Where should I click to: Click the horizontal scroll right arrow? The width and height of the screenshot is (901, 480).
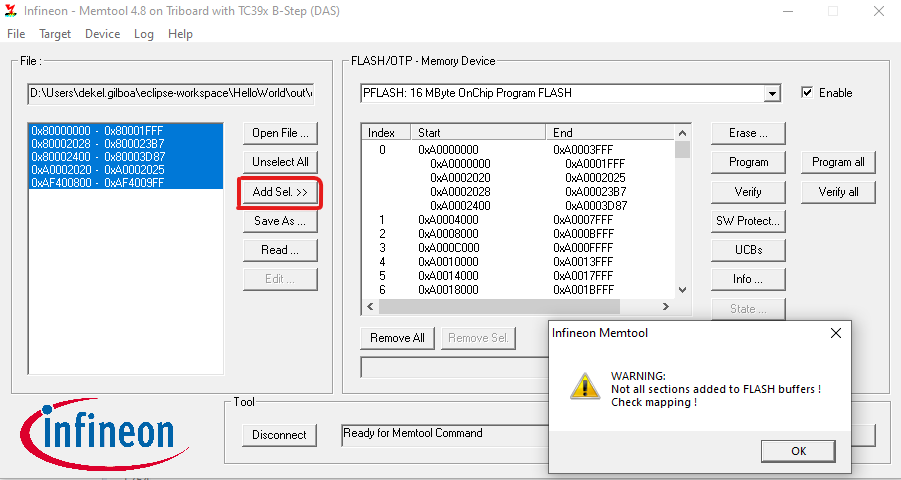(666, 306)
